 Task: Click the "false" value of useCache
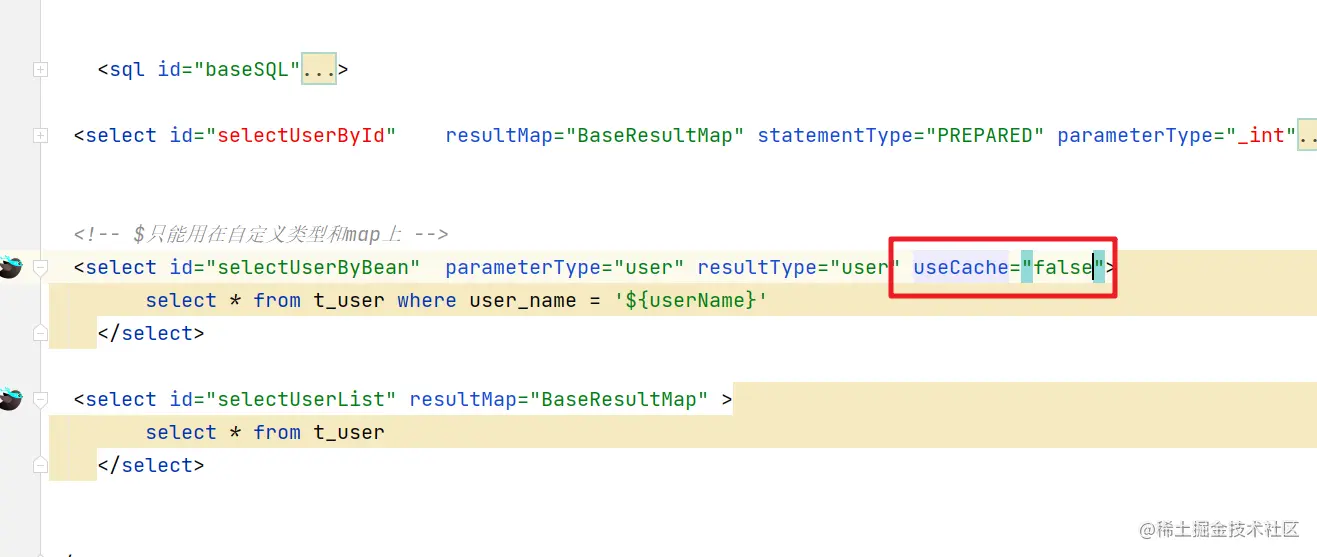[1062, 267]
